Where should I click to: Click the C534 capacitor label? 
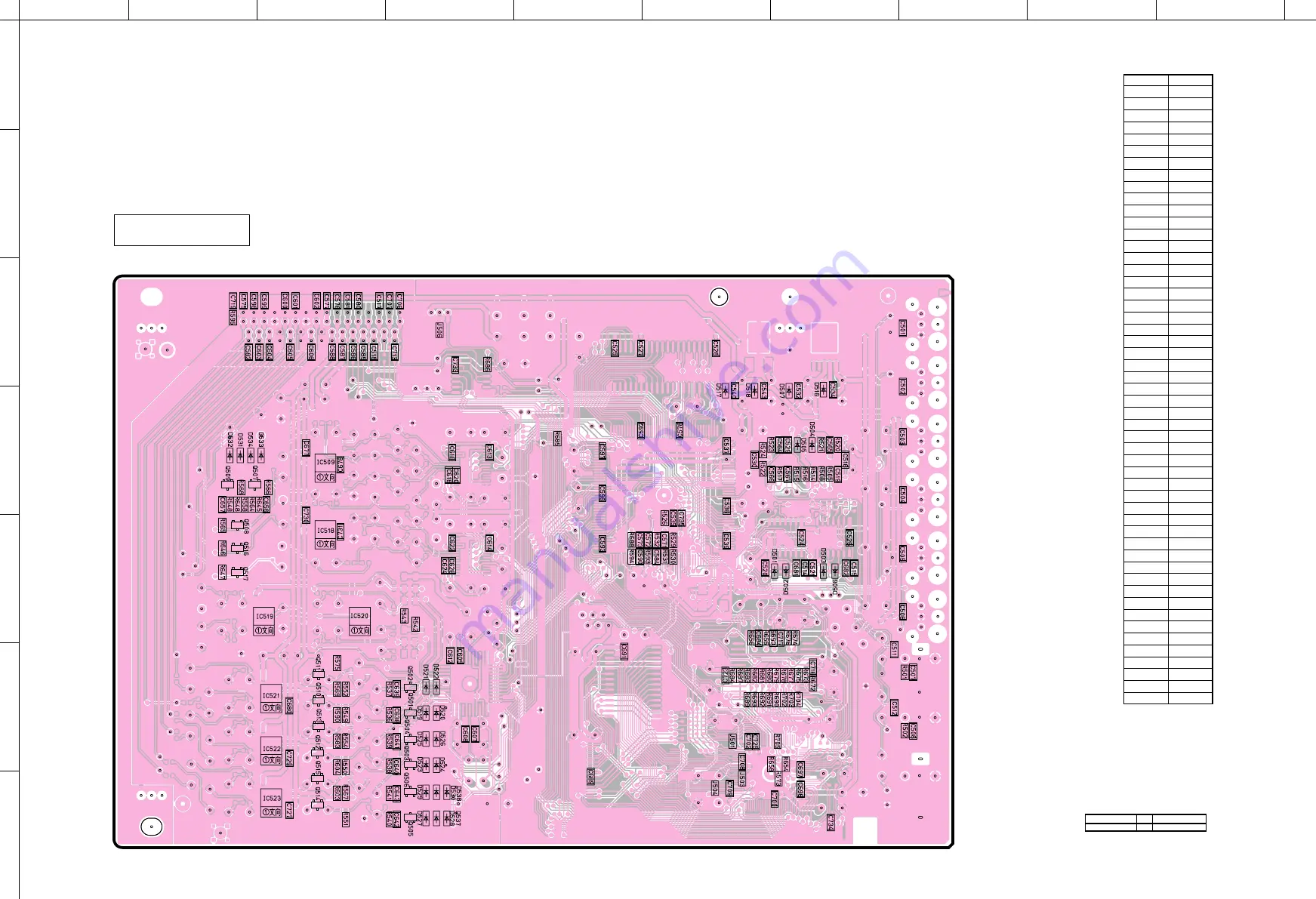tap(833, 389)
